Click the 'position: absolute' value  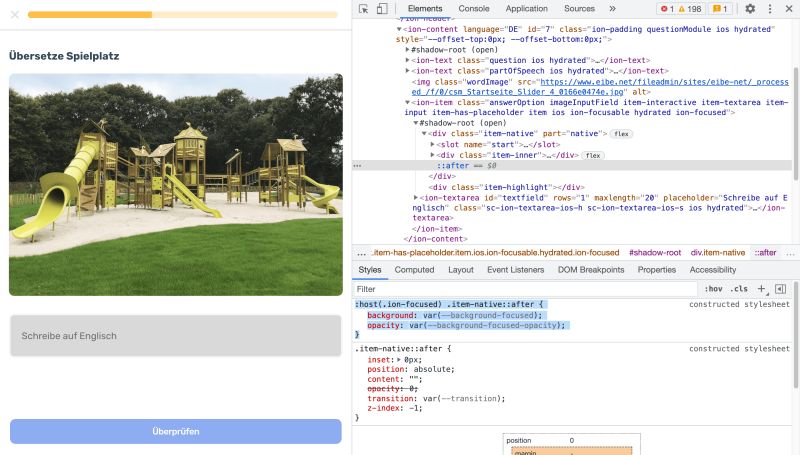tap(434, 369)
